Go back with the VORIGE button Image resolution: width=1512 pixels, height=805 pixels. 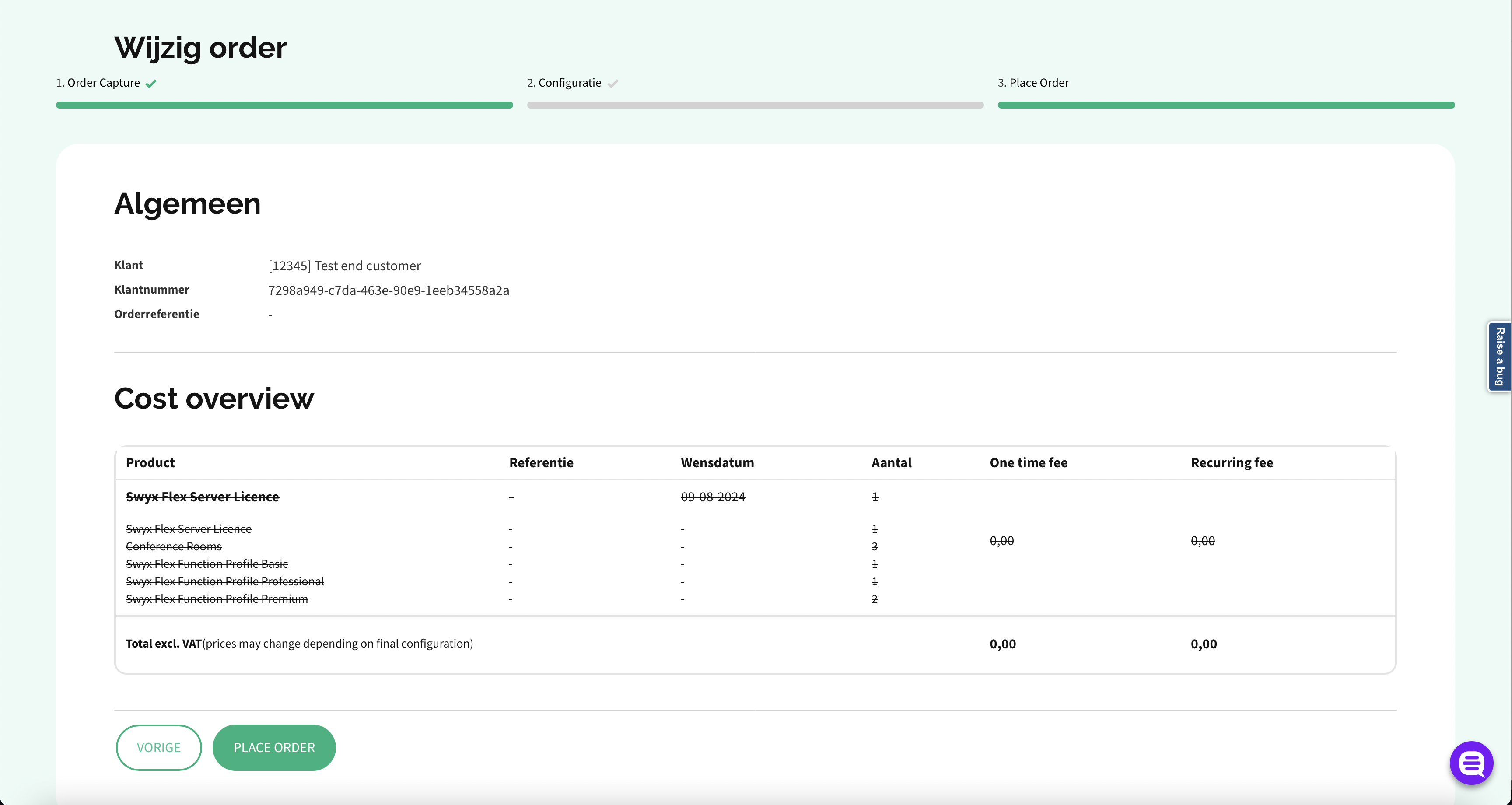pos(158,747)
